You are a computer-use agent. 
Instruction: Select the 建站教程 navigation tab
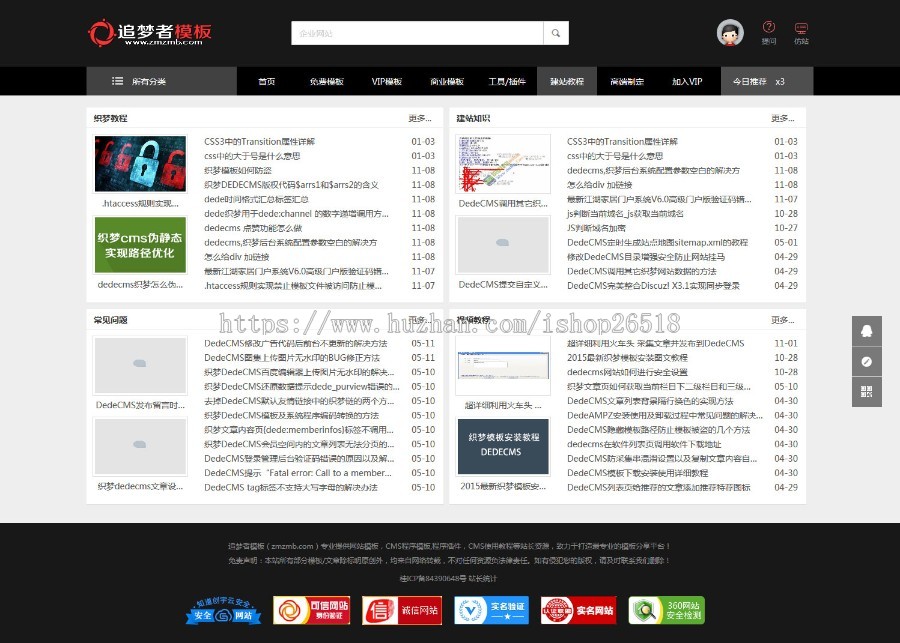pos(567,82)
